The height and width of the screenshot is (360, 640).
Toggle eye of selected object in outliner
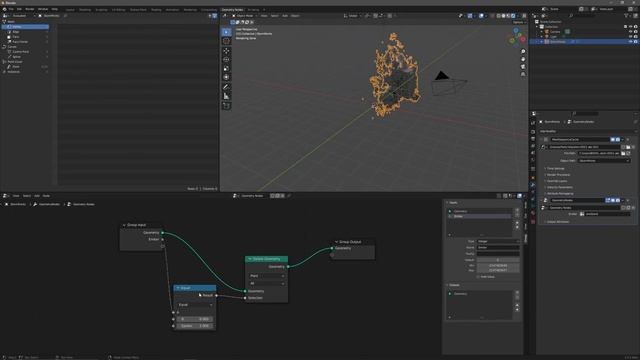[x=630, y=42]
